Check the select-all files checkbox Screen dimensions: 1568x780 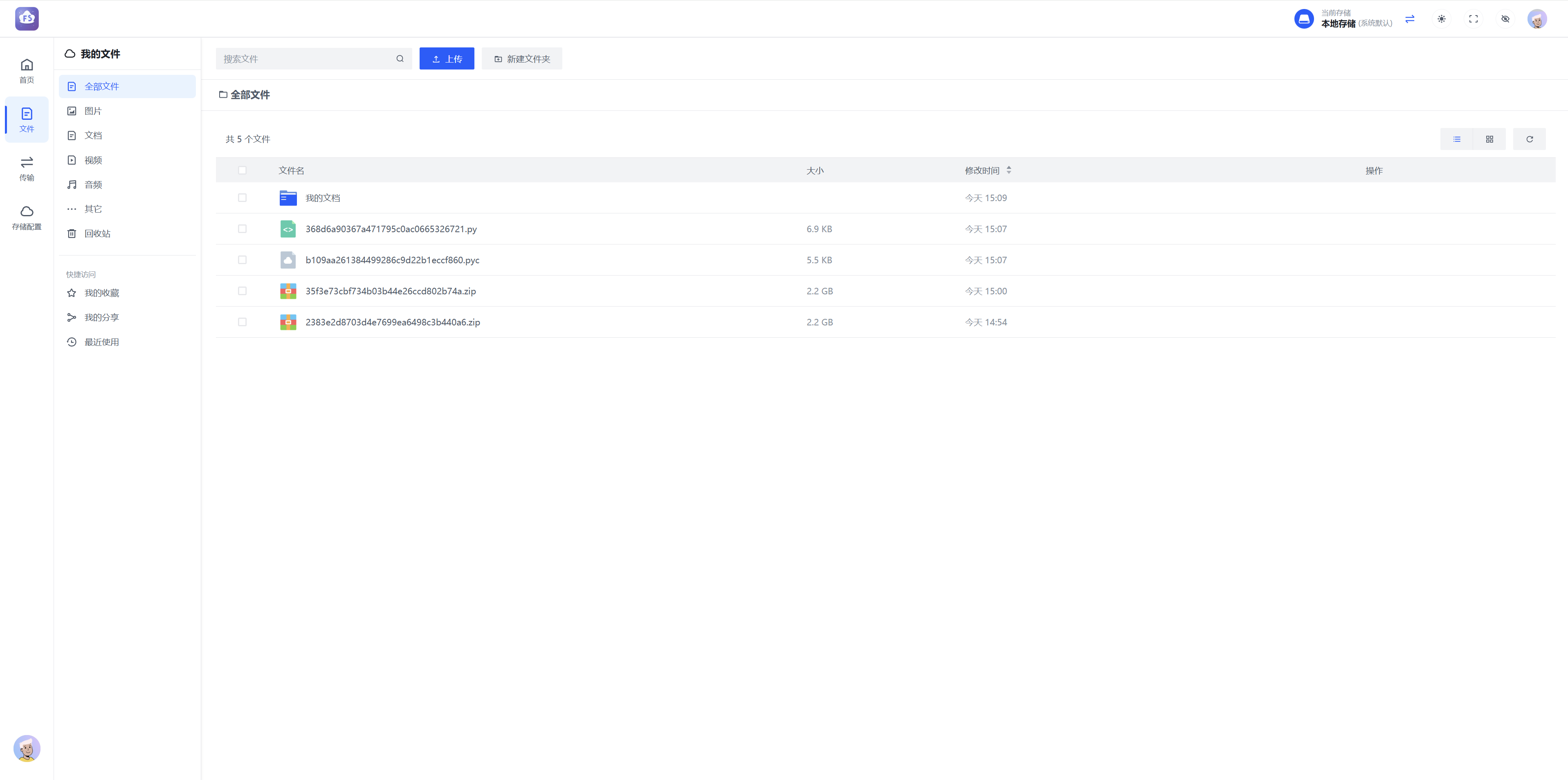point(242,170)
